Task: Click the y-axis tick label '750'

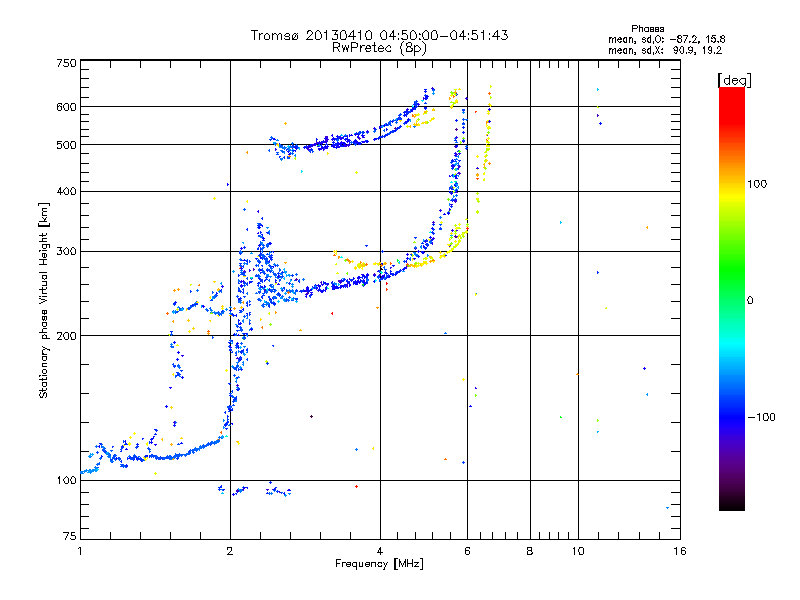Action: [x=67, y=63]
